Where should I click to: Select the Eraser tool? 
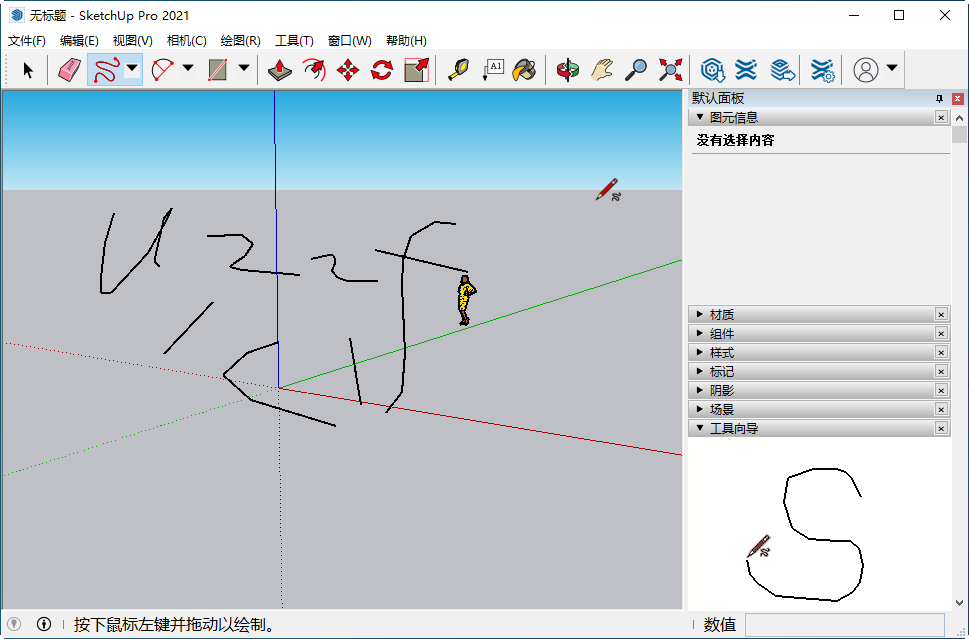click(x=67, y=69)
